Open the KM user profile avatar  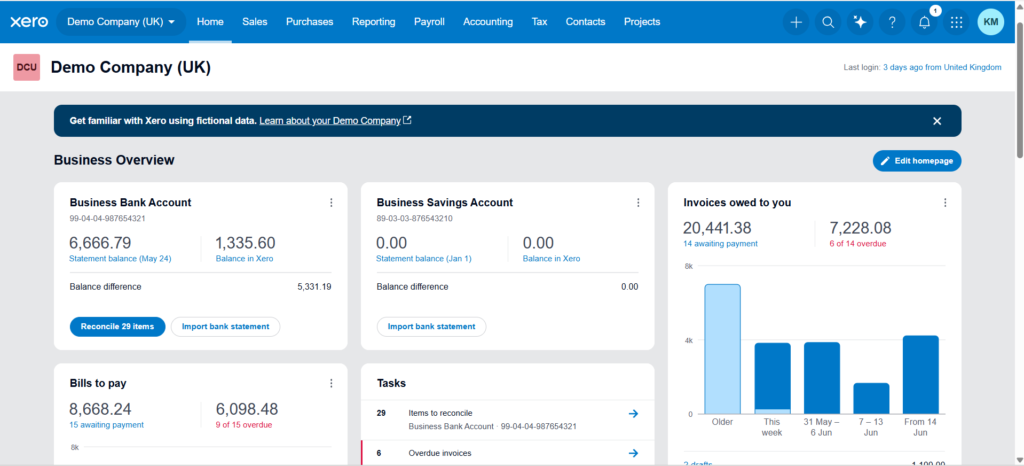(x=991, y=22)
